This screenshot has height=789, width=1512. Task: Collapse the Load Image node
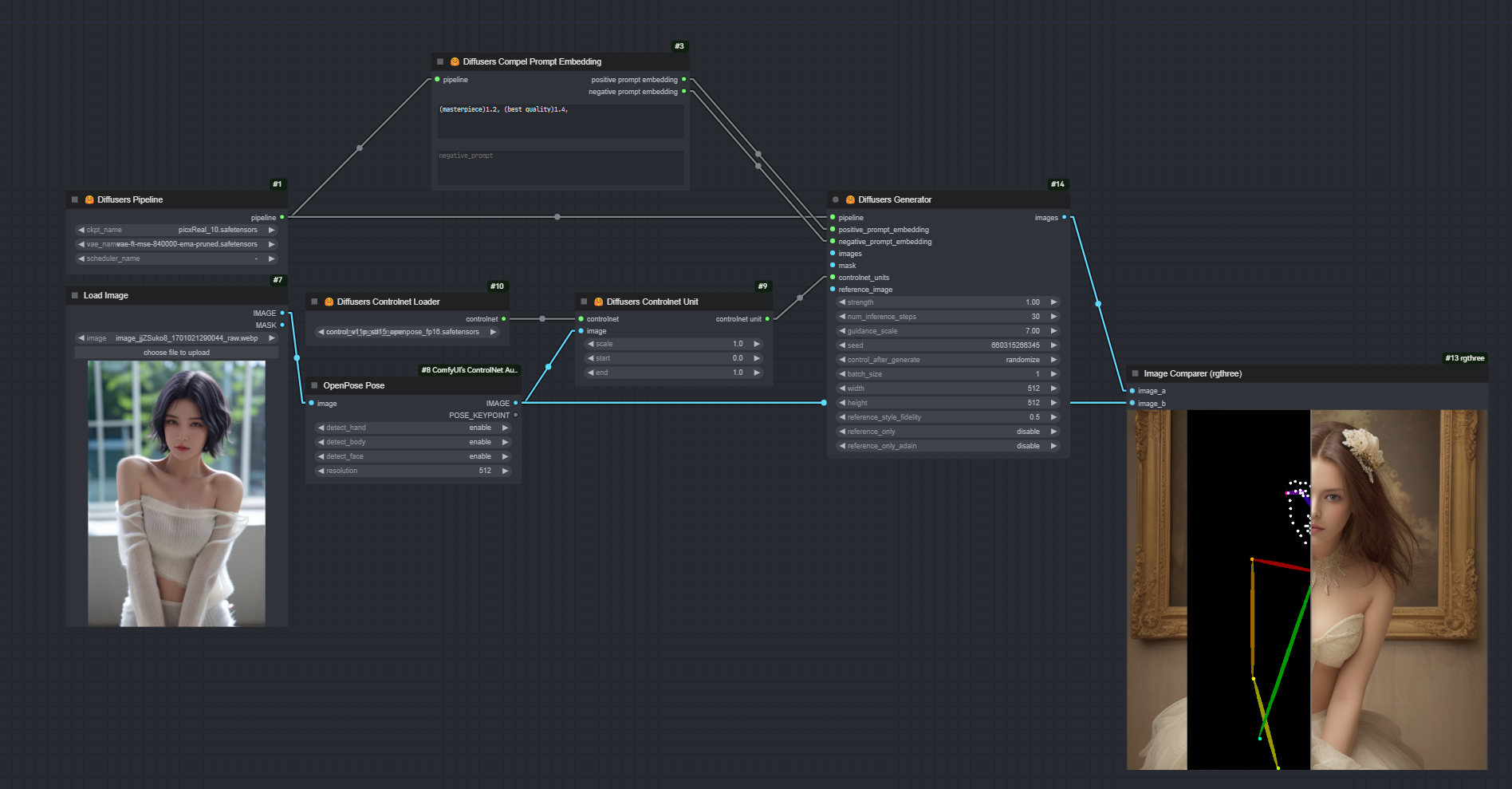75,296
